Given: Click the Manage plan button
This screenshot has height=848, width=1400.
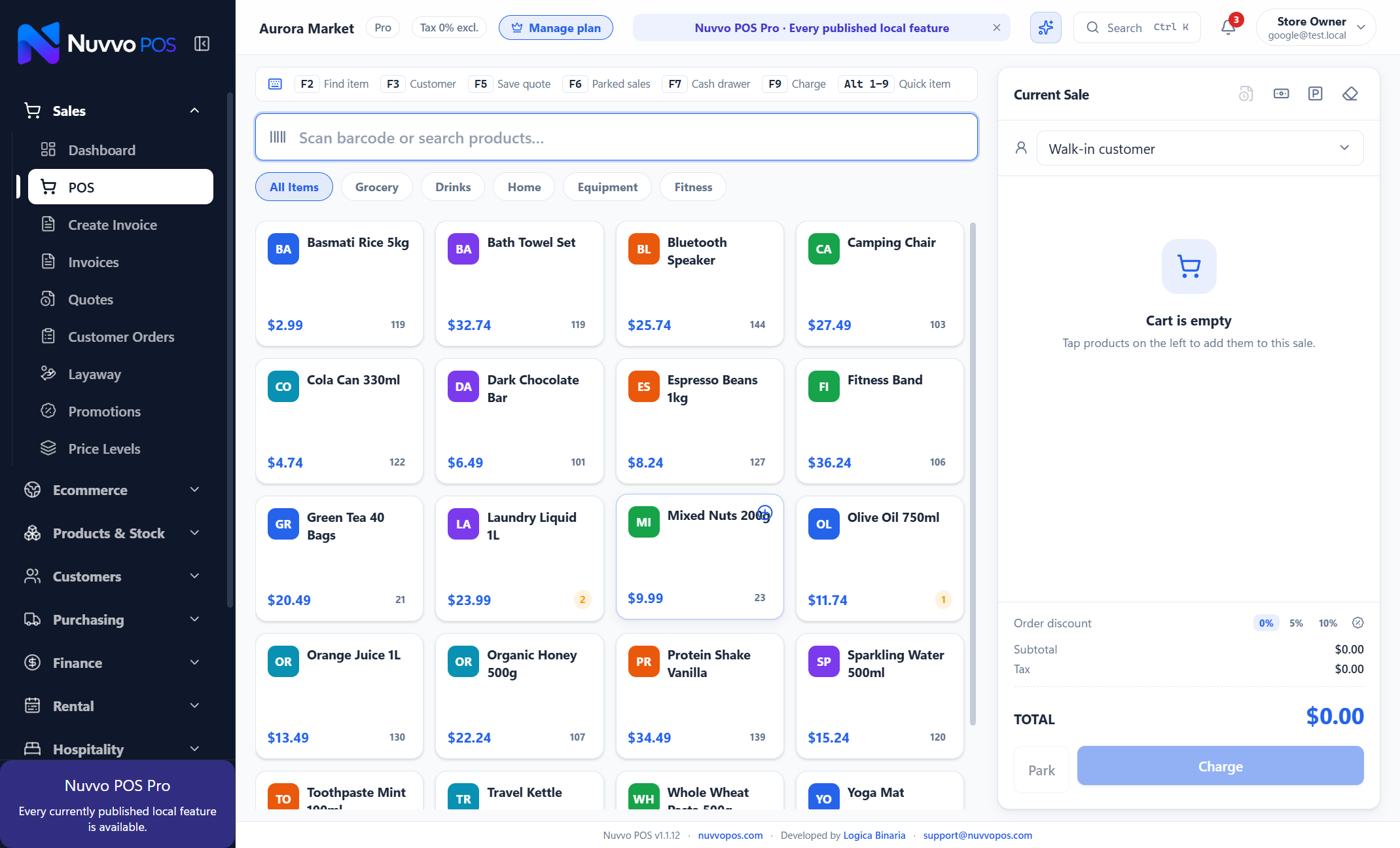Looking at the screenshot, I should tap(556, 28).
